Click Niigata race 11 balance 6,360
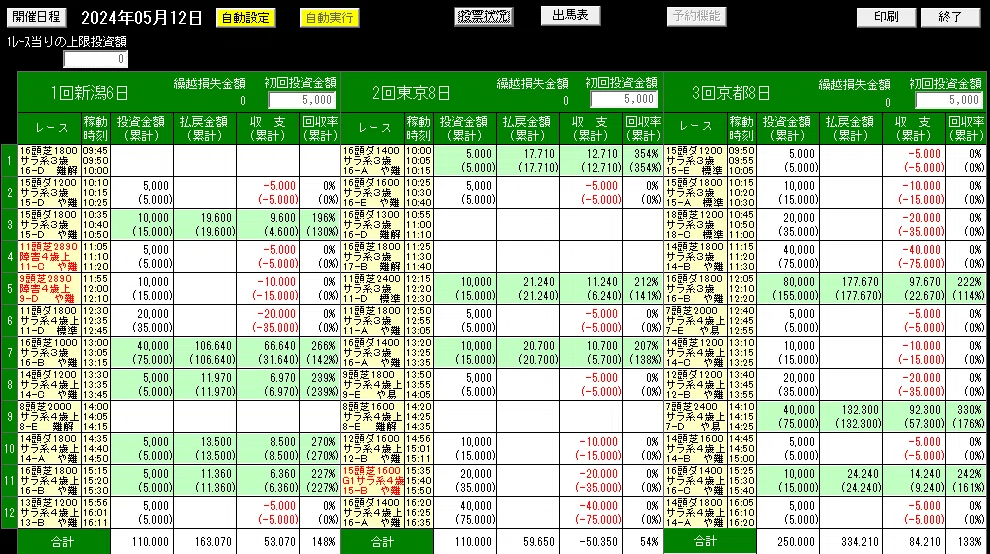The width and height of the screenshot is (990, 554). [x=282, y=474]
